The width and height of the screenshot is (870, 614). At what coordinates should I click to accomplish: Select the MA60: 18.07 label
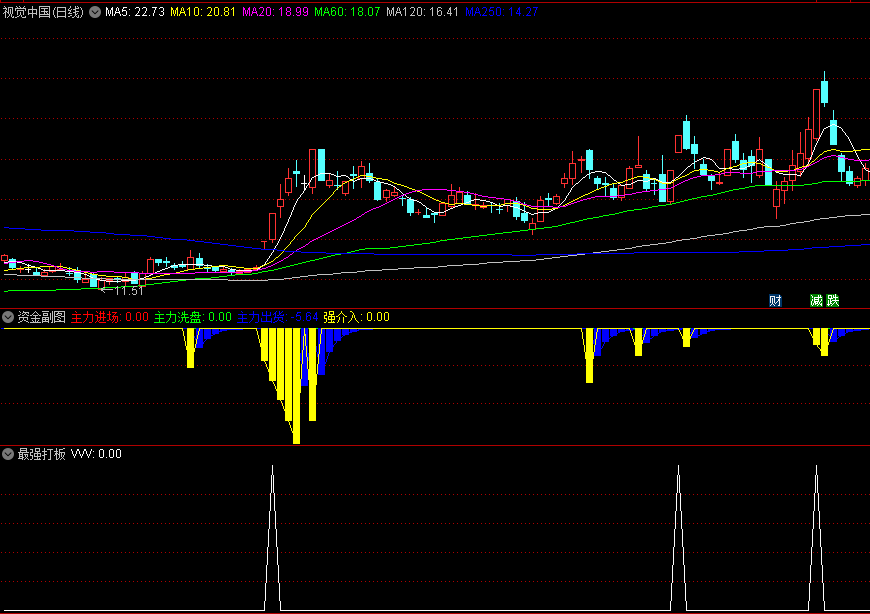click(x=347, y=12)
